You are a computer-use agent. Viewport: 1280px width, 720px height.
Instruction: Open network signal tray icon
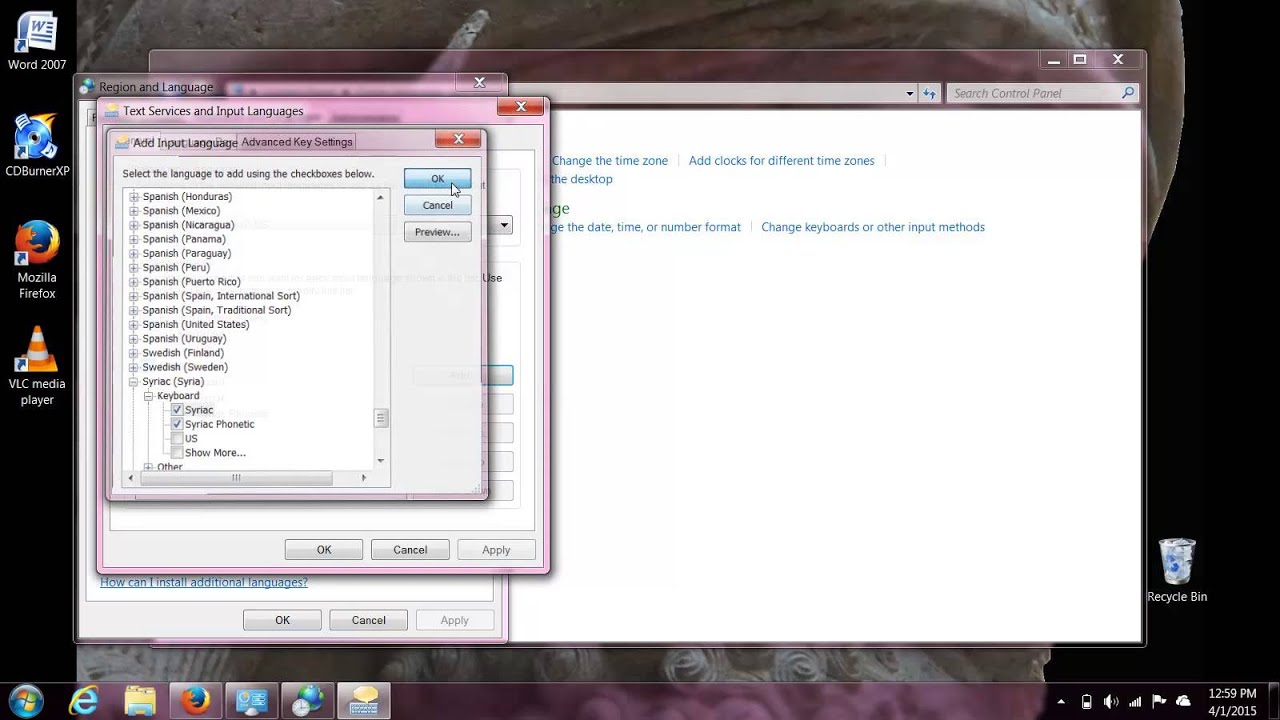[x=1135, y=701]
